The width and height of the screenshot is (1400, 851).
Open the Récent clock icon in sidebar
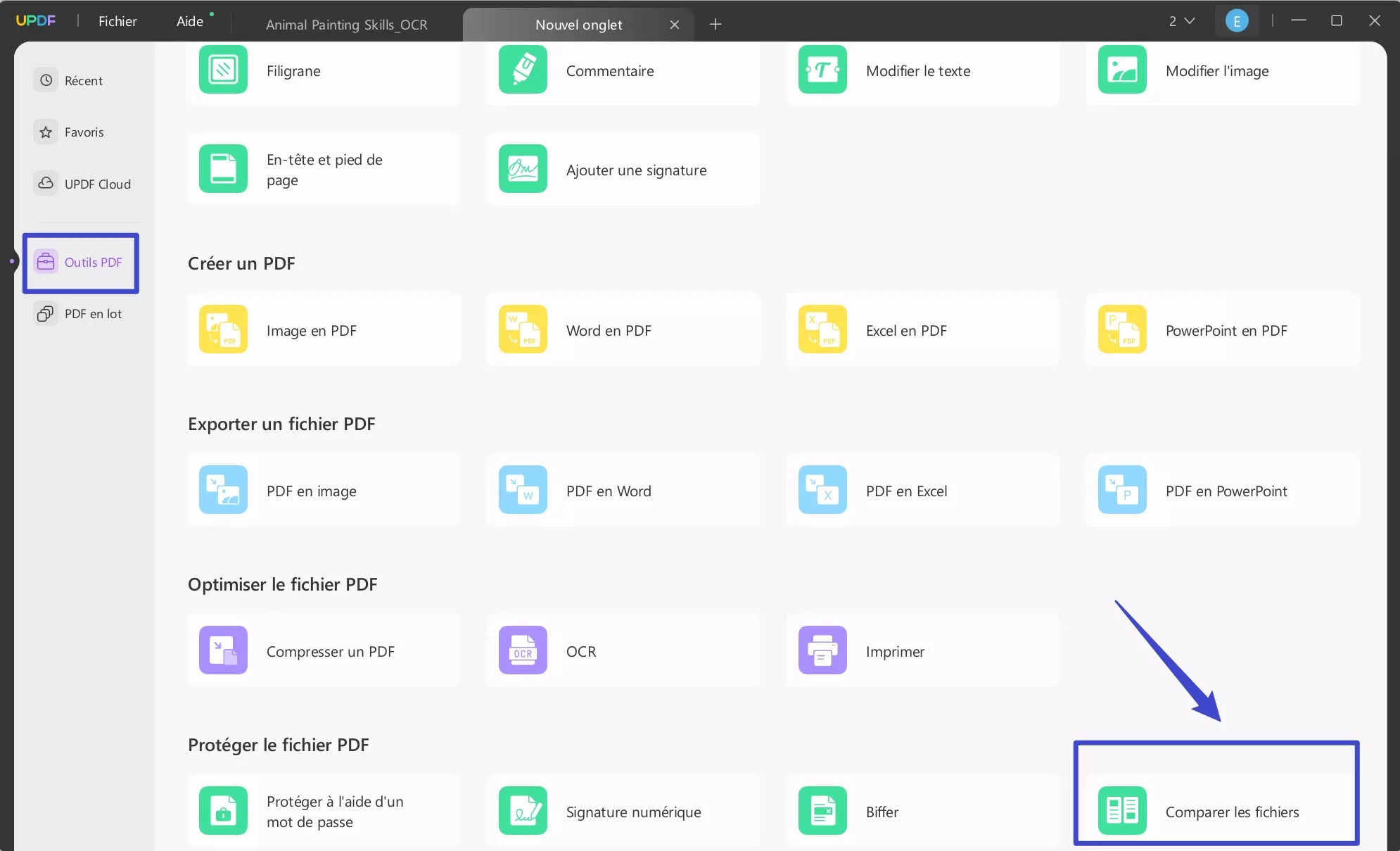[46, 80]
